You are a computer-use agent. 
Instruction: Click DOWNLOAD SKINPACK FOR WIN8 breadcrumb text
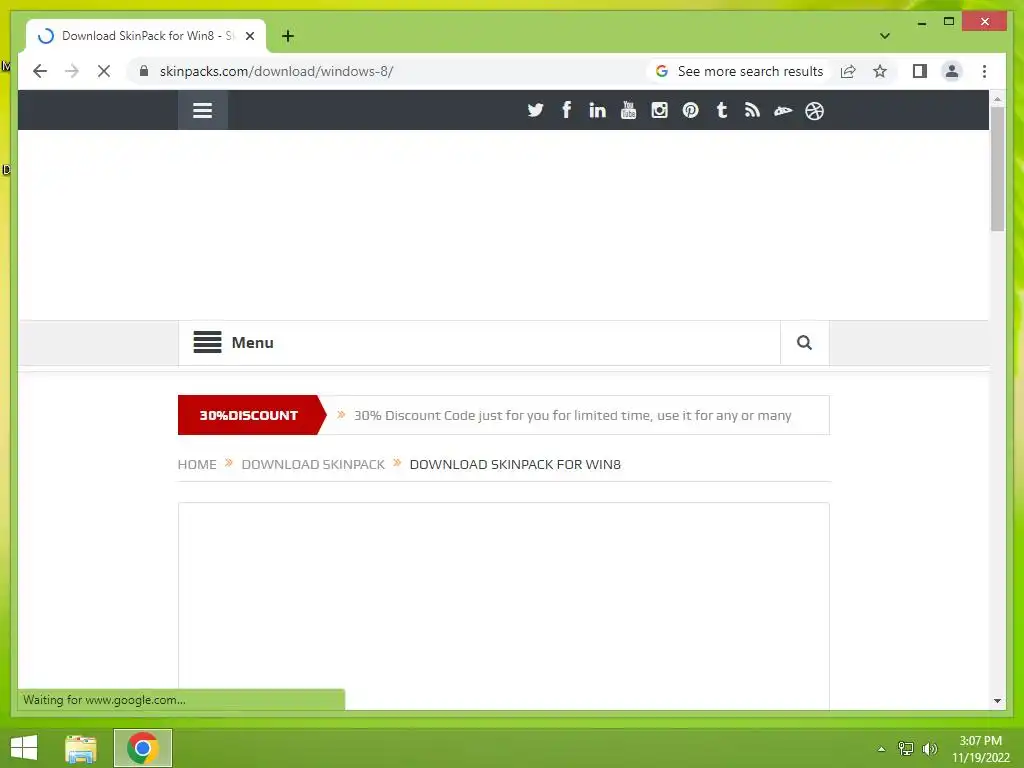click(515, 464)
